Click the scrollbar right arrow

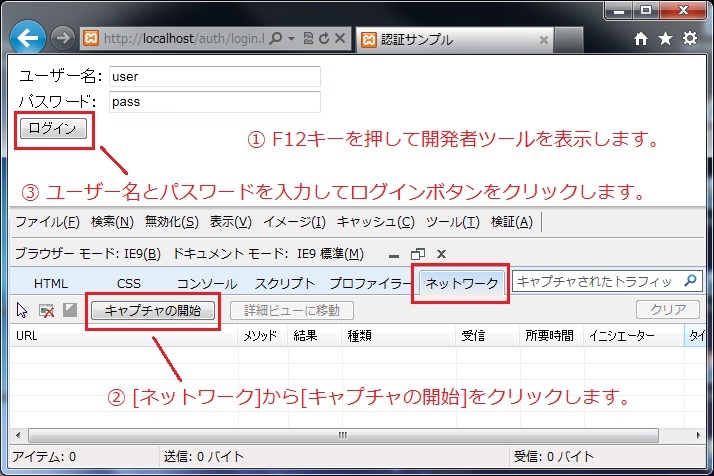tap(698, 435)
